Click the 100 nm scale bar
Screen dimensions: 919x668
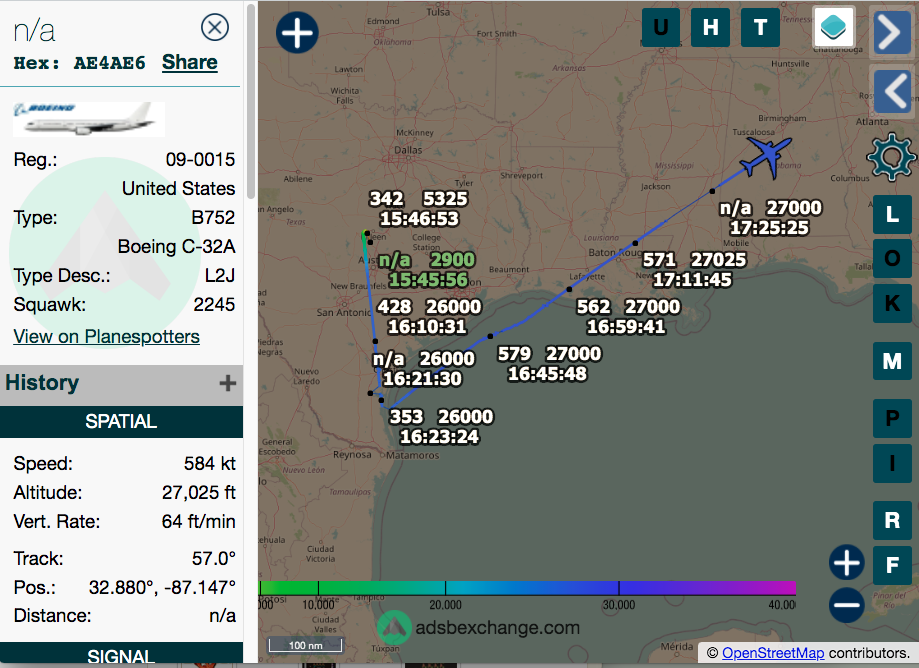[x=305, y=645]
